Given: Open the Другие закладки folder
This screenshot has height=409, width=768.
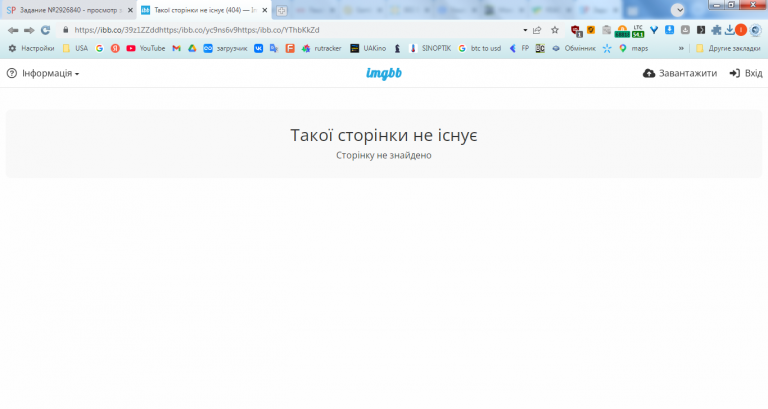Looking at the screenshot, I should point(728,48).
